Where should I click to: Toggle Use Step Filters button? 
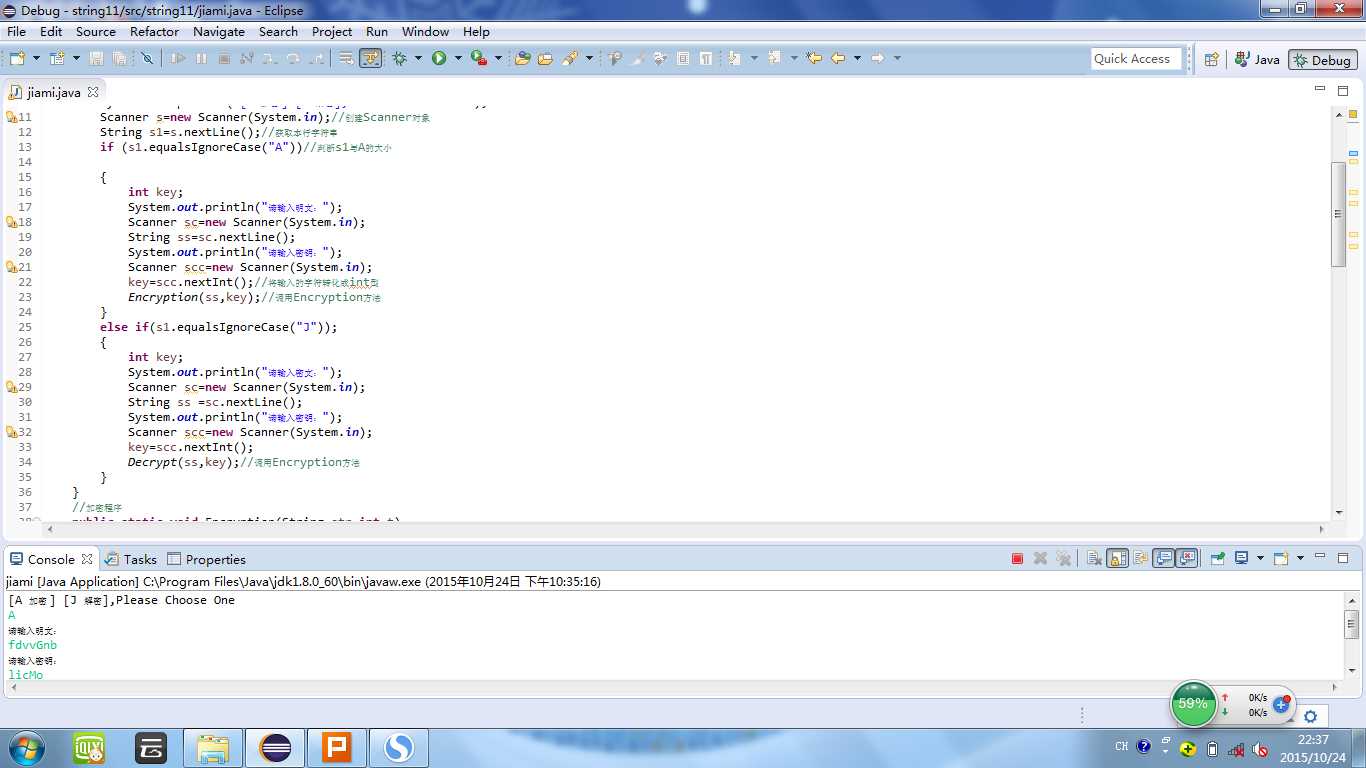[x=371, y=58]
